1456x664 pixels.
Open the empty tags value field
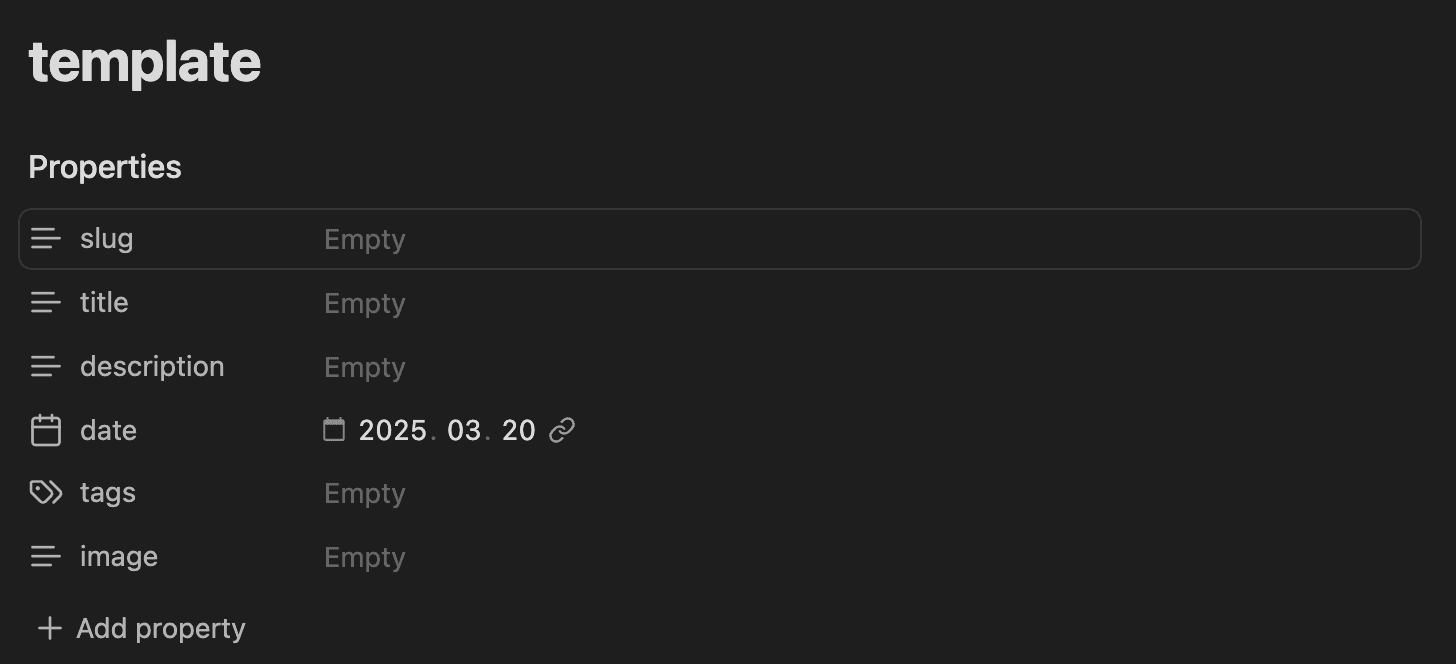pyautogui.click(x=365, y=494)
